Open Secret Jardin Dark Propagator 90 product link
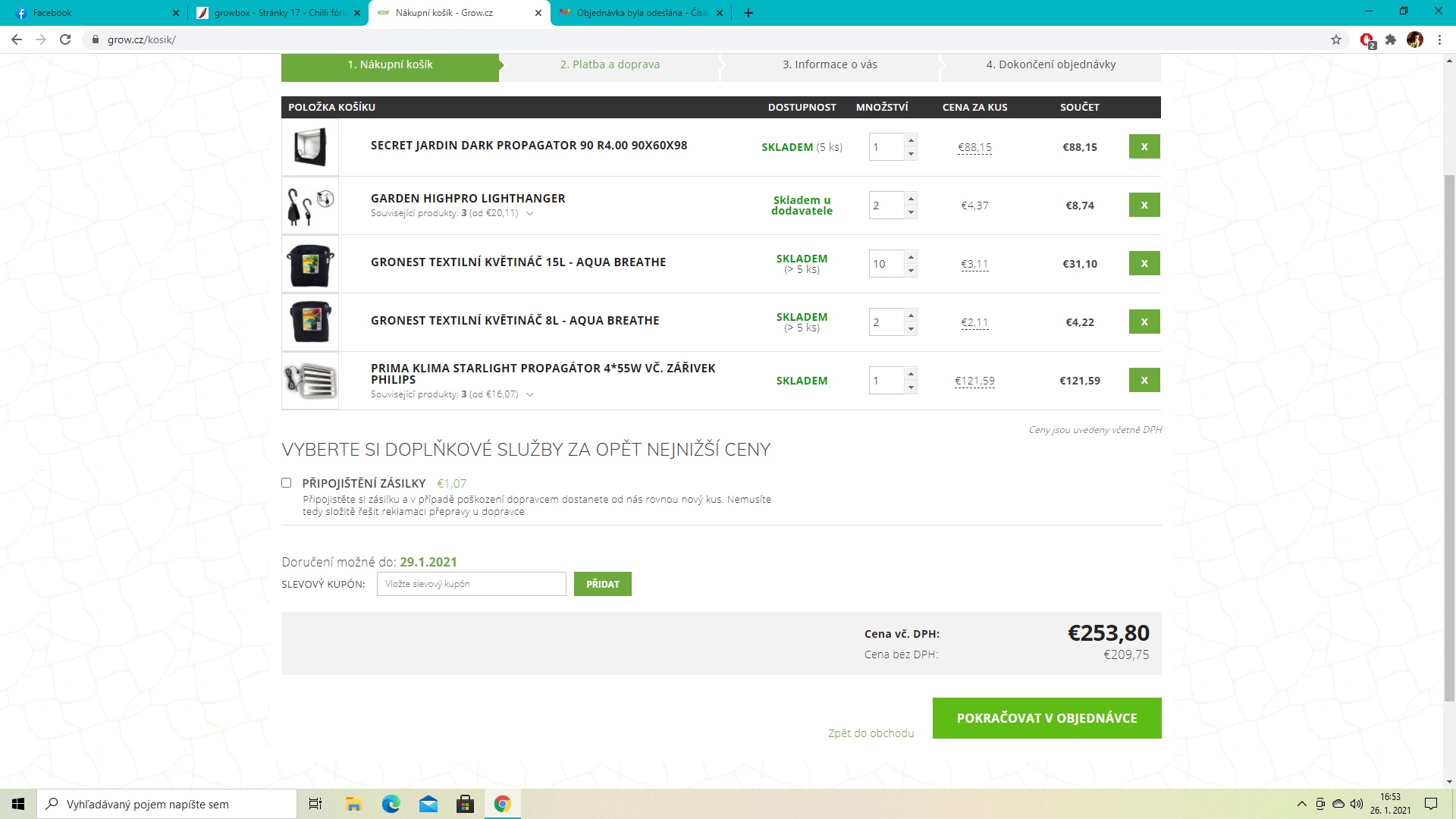Viewport: 1456px width, 819px height. click(x=529, y=146)
